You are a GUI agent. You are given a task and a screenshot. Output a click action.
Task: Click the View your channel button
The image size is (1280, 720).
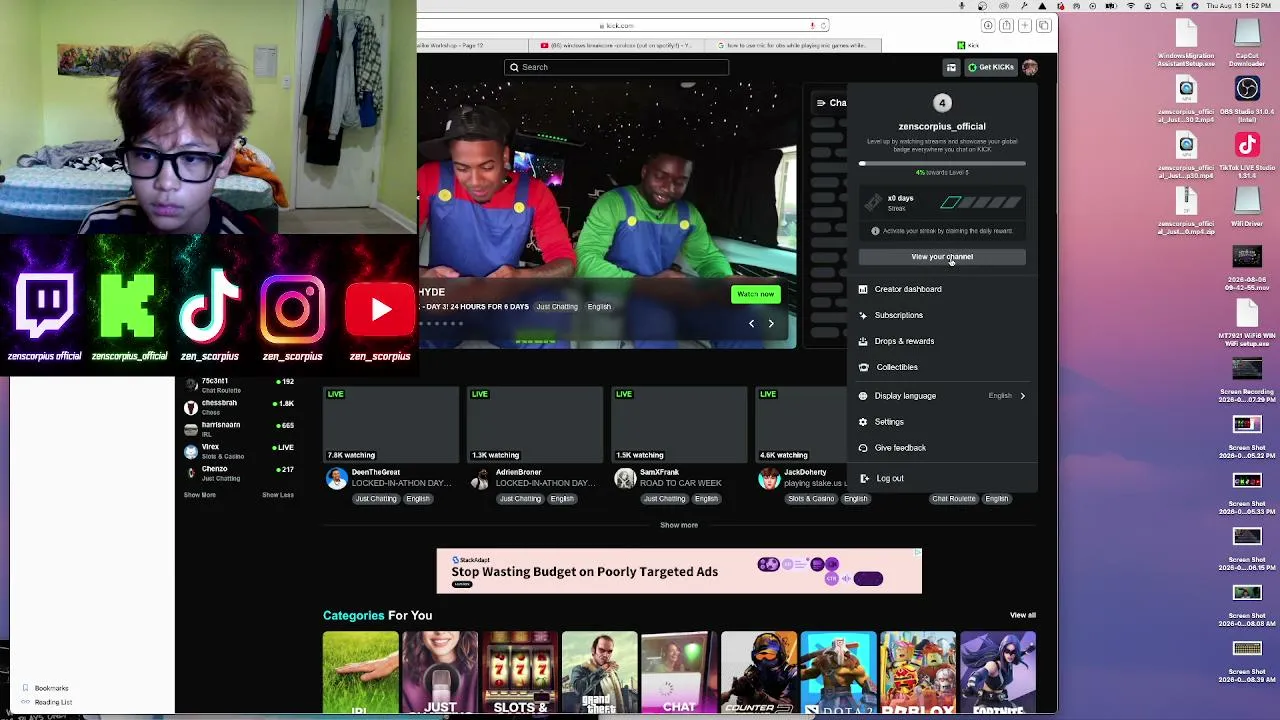[x=942, y=257]
